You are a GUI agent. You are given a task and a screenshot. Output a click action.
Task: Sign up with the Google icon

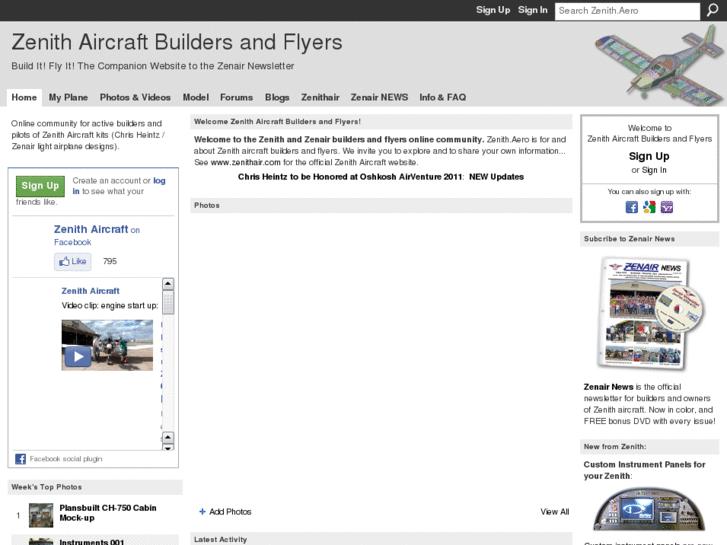[x=649, y=207]
